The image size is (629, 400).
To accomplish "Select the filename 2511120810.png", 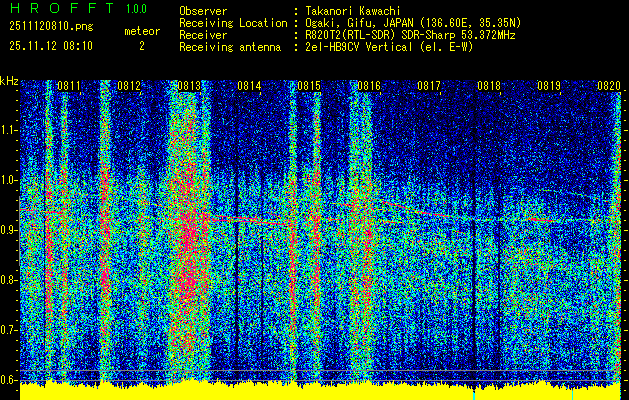I will (51, 27).
